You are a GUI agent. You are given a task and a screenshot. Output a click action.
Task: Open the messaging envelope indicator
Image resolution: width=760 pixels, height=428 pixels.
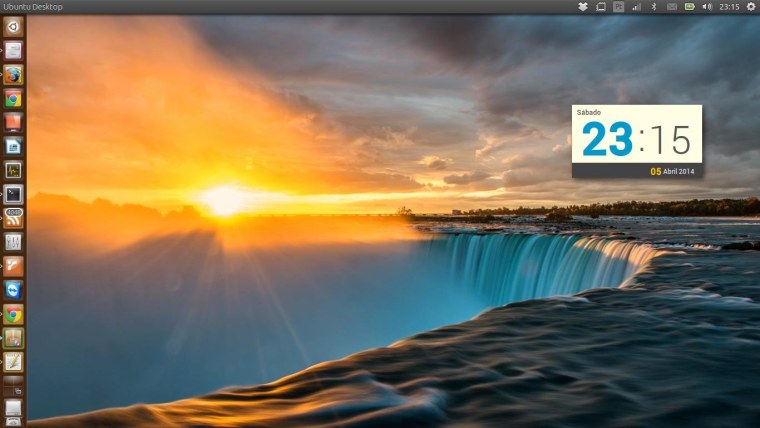click(671, 7)
